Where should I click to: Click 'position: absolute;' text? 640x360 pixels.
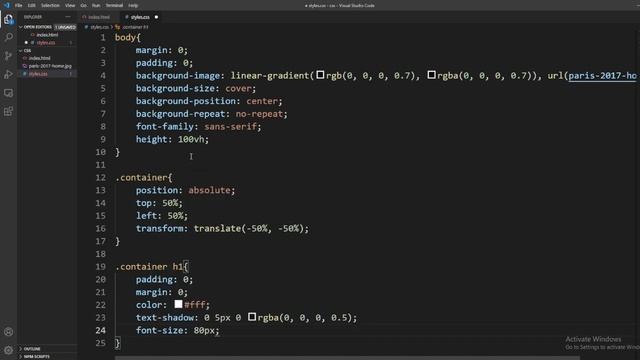(185, 190)
